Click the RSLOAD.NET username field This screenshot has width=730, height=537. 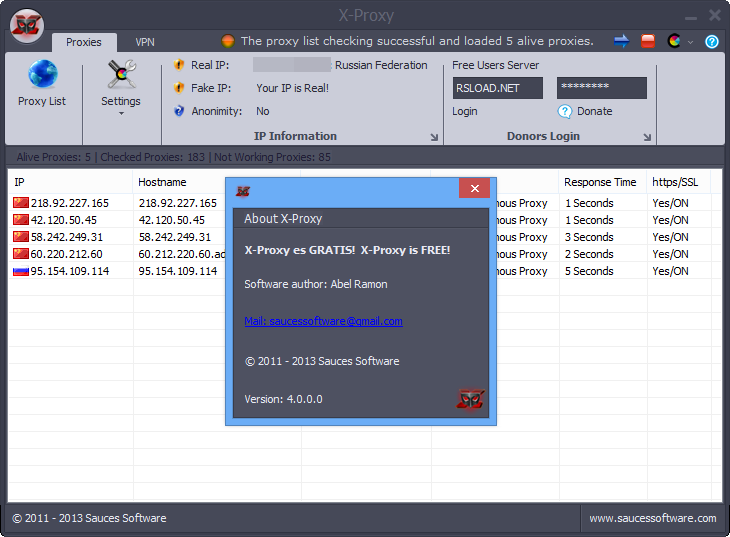pos(498,88)
